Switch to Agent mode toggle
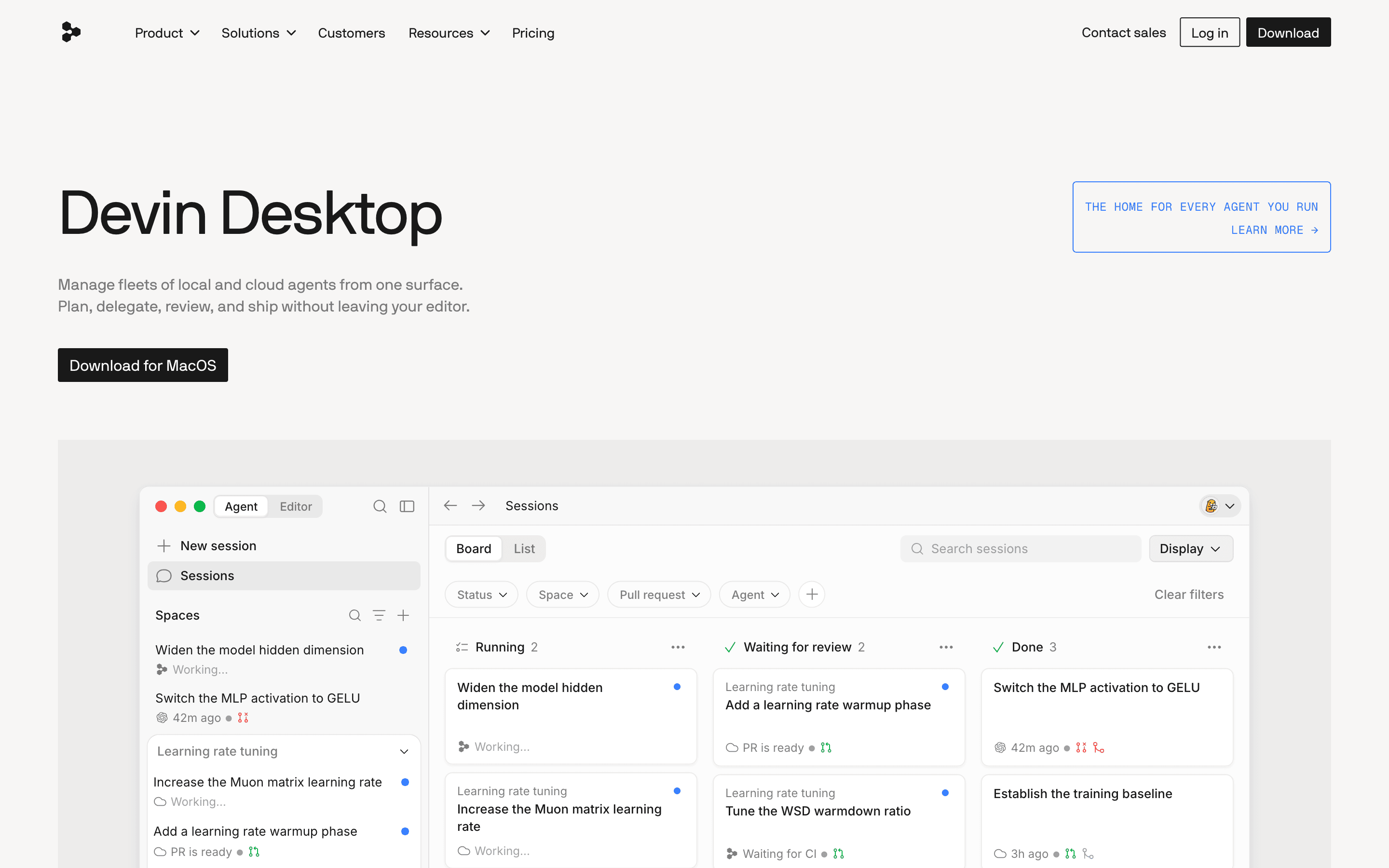 [x=241, y=506]
